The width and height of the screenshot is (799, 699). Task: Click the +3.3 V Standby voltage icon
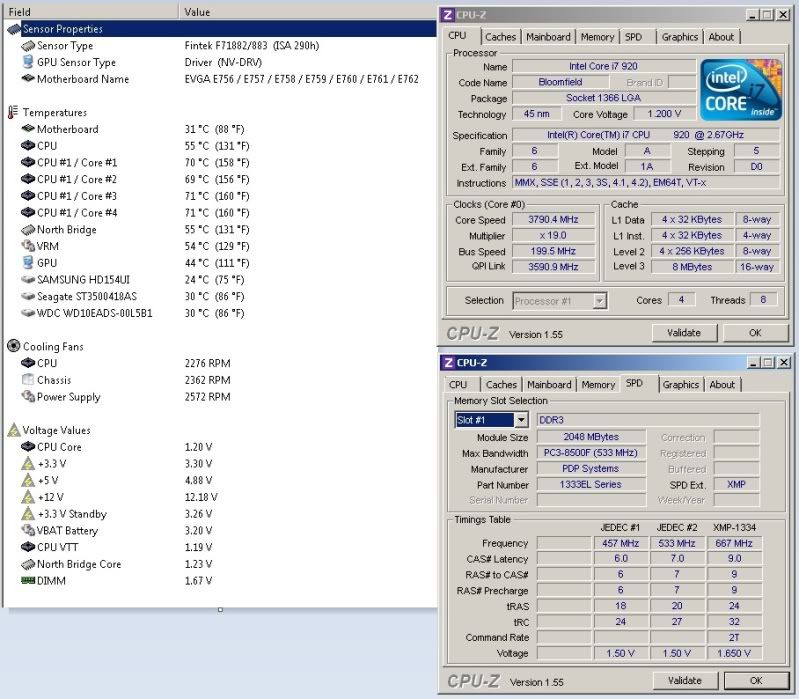[28, 514]
